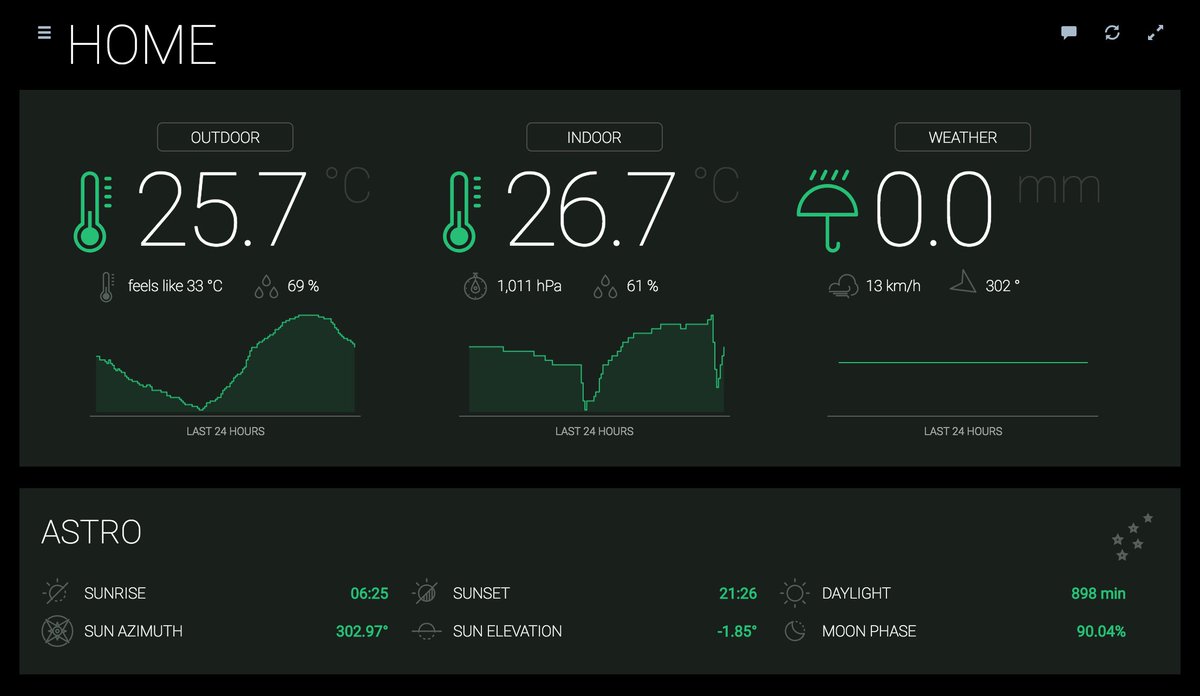1200x696 pixels.
Task: Click the outdoor humidity value 69 %
Action: (303, 286)
